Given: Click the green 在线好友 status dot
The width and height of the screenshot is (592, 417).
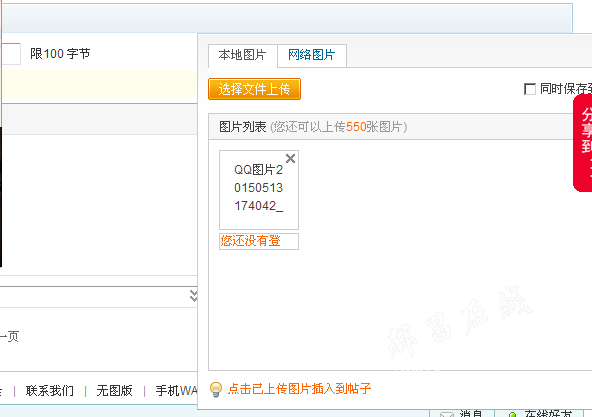Looking at the screenshot, I should coord(512,415).
